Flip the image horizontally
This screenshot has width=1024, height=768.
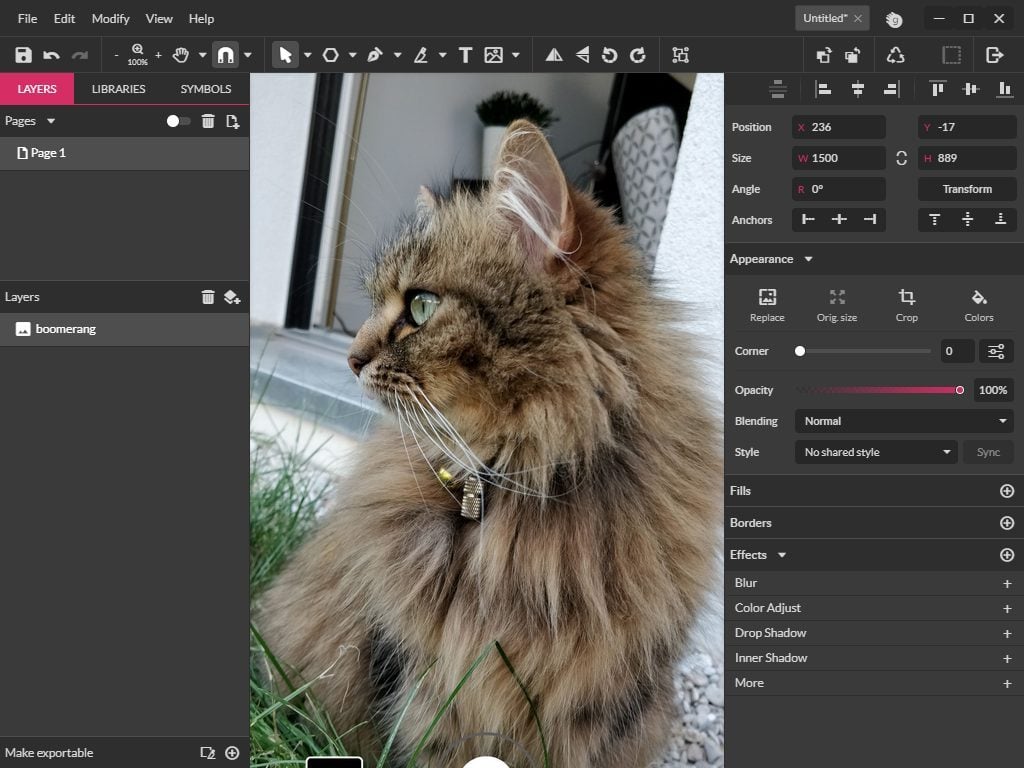[554, 55]
